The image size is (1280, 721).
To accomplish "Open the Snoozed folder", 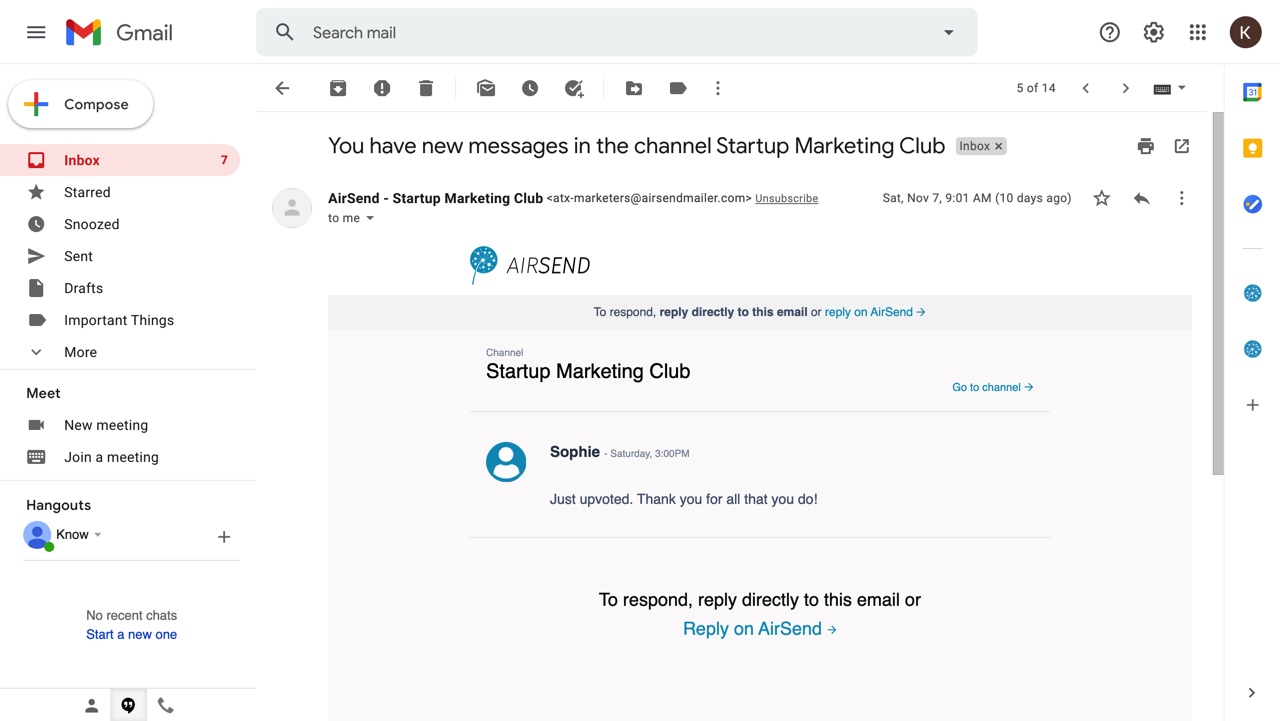I will (x=120, y=224).
